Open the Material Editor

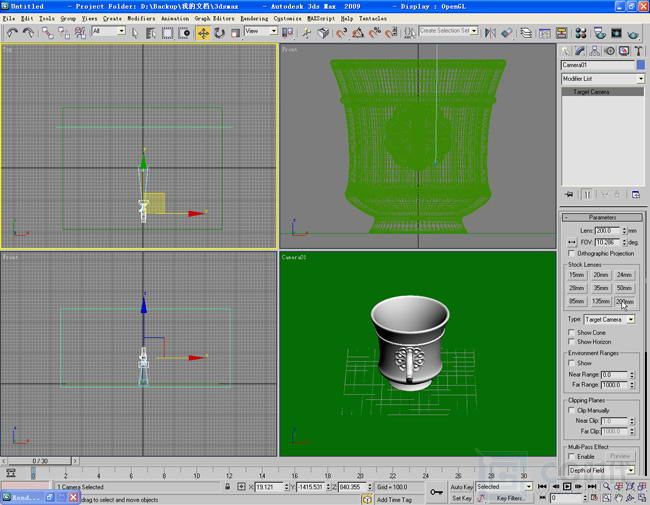pos(581,33)
